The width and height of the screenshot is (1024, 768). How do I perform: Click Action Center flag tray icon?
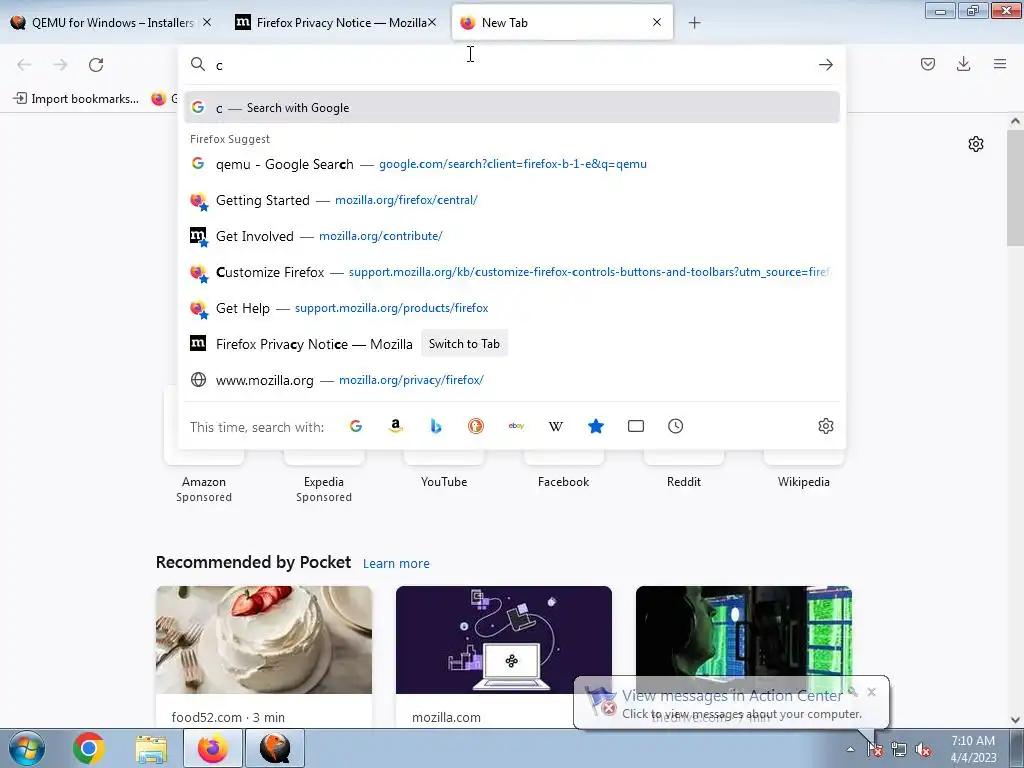(875, 750)
